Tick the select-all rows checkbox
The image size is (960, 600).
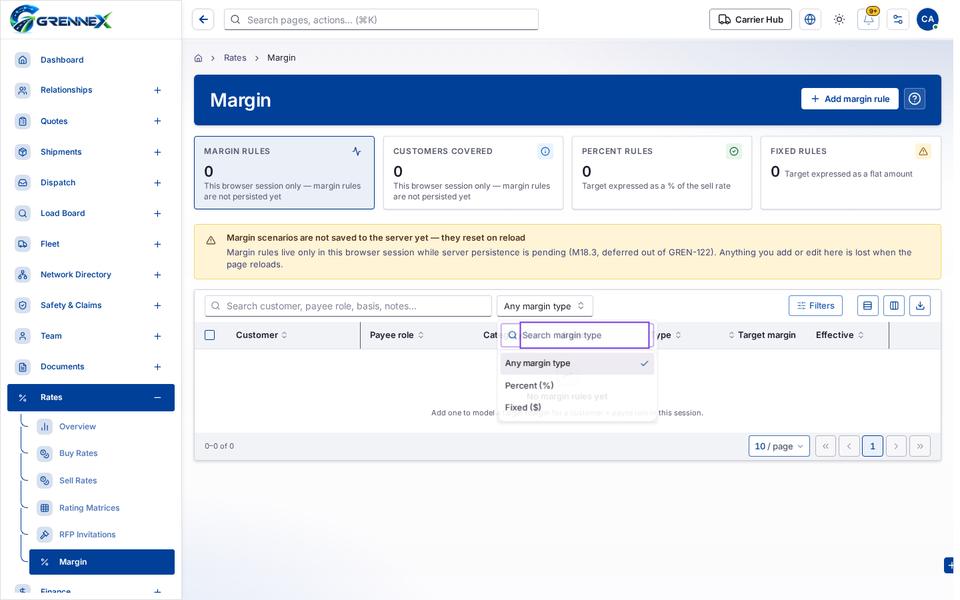(x=210, y=335)
